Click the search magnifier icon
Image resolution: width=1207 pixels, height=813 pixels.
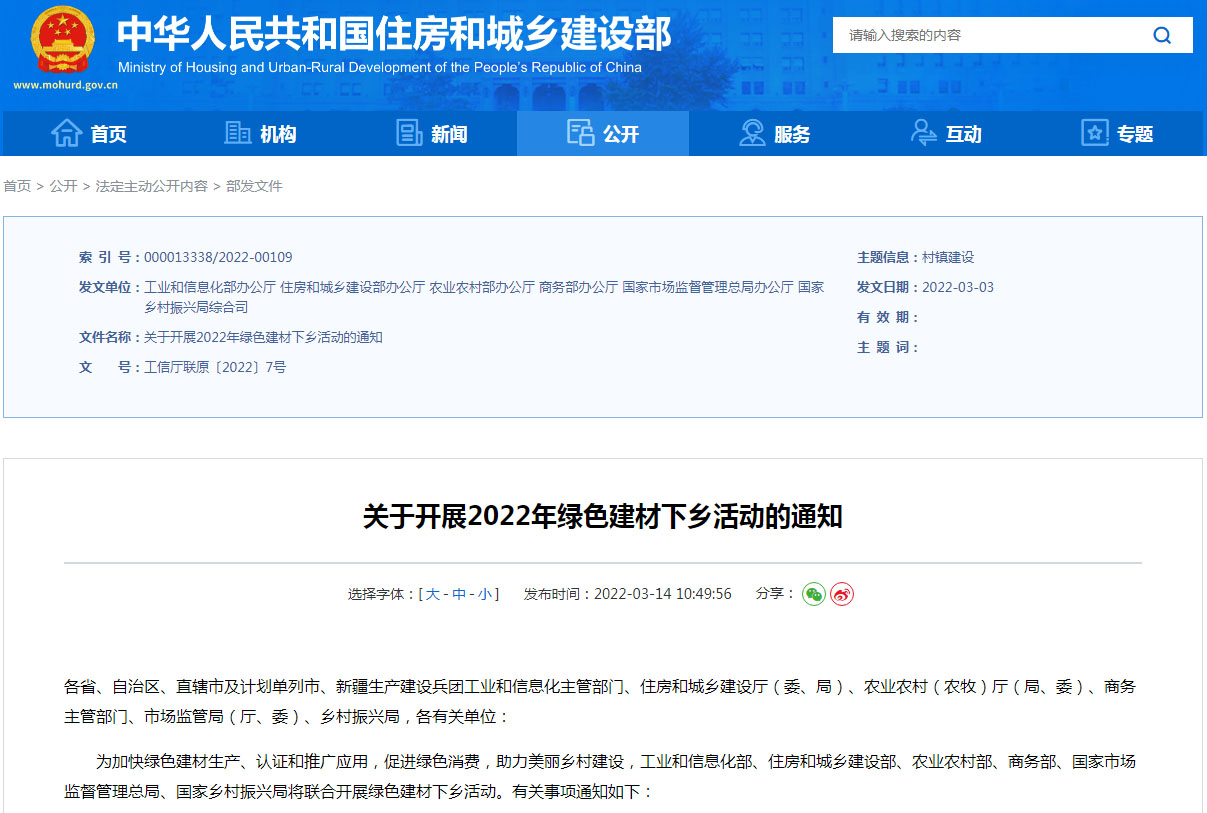(x=1161, y=35)
